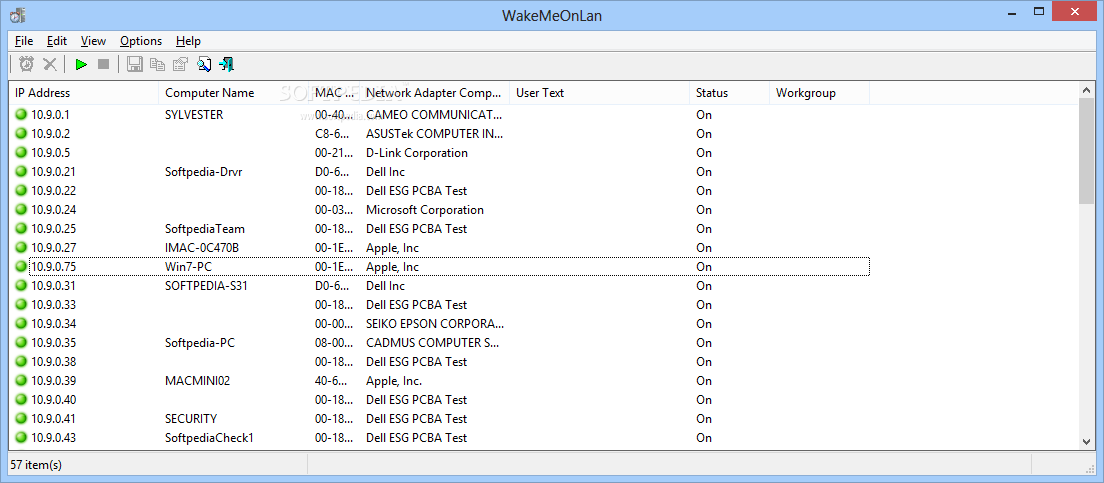Screen dimensions: 1104x483
Task: Click the Delete Selected Items X icon
Action: coord(50,64)
